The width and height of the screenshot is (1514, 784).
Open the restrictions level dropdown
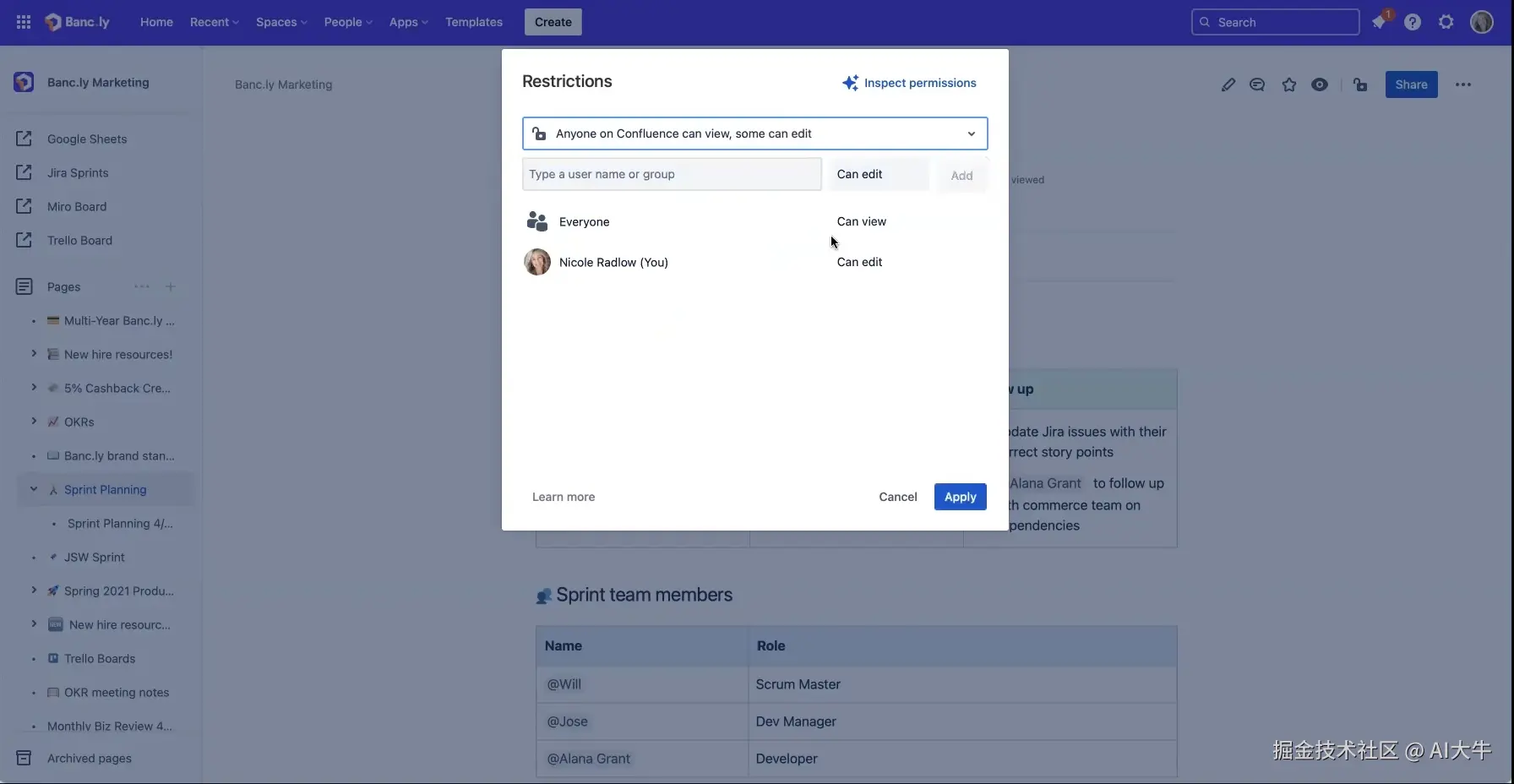755,133
